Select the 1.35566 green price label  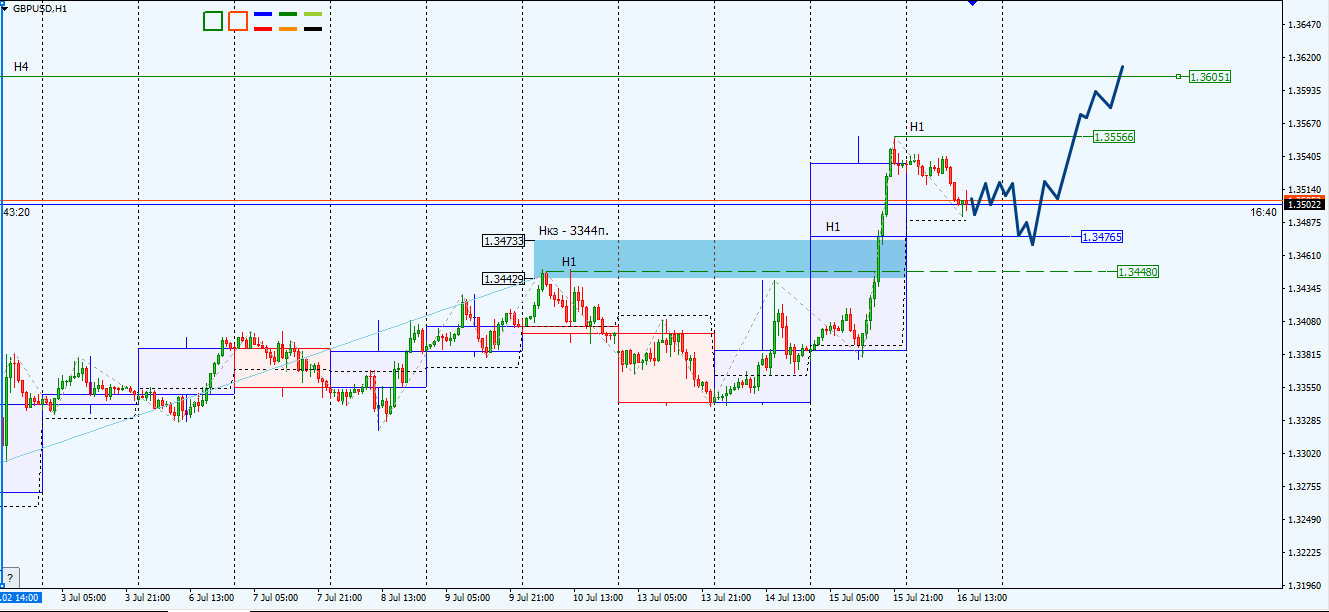(1114, 136)
